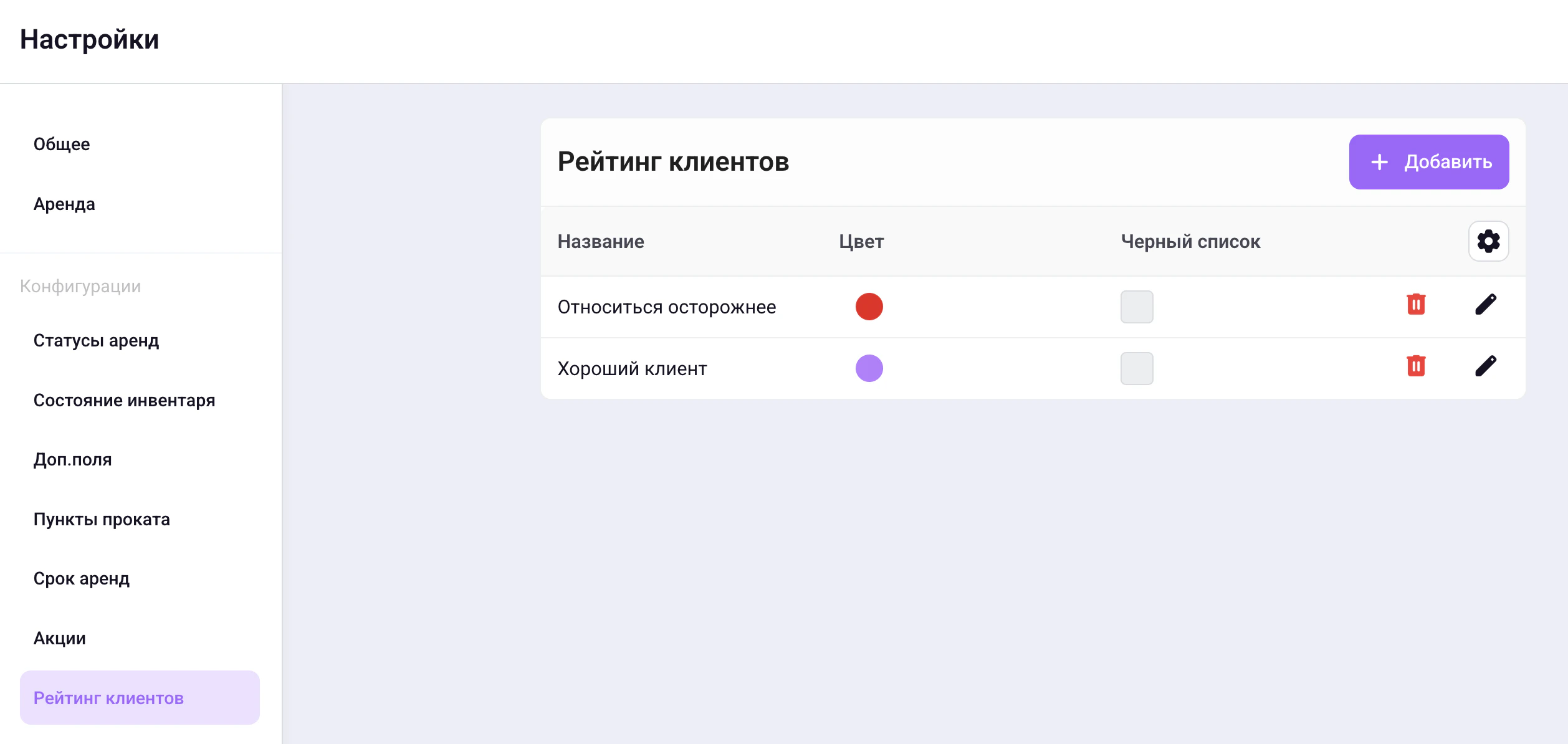The height and width of the screenshot is (744, 1568).
Task: Open Аренда settings section
Action: pyautogui.click(x=64, y=204)
